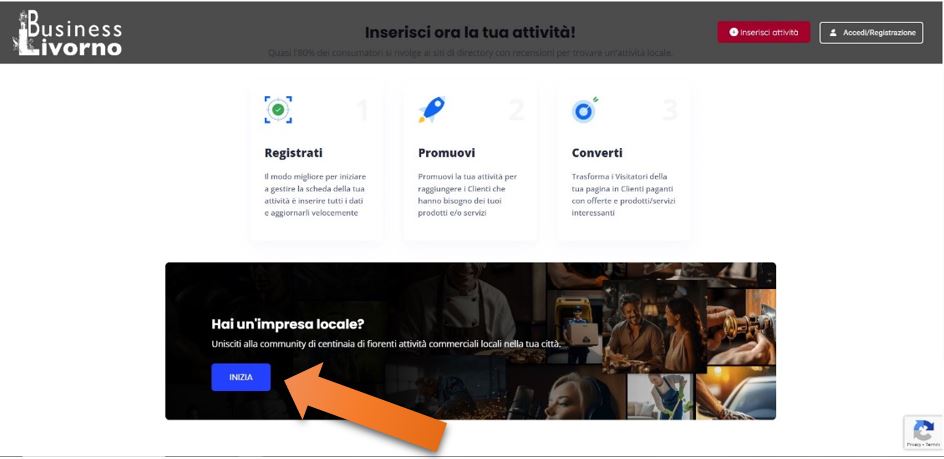Click the Business Livorno logo
The image size is (944, 459).
pos(67,33)
